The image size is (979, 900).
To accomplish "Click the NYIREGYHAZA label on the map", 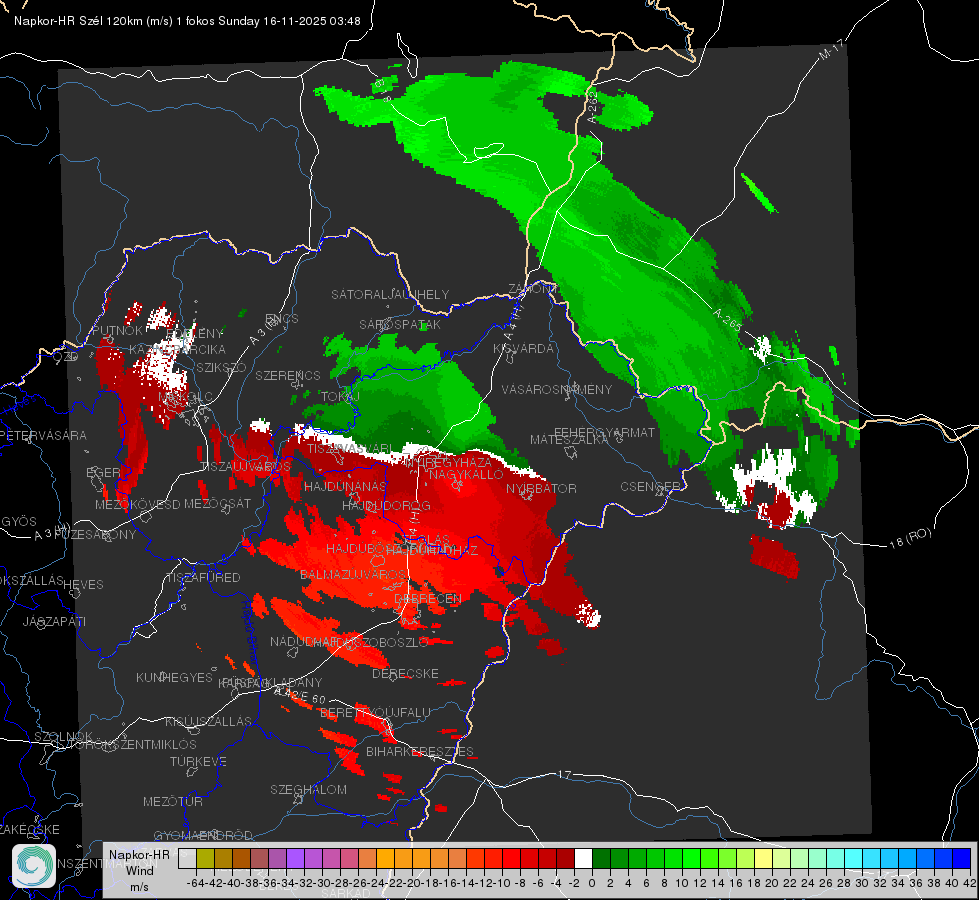I will tap(448, 462).
